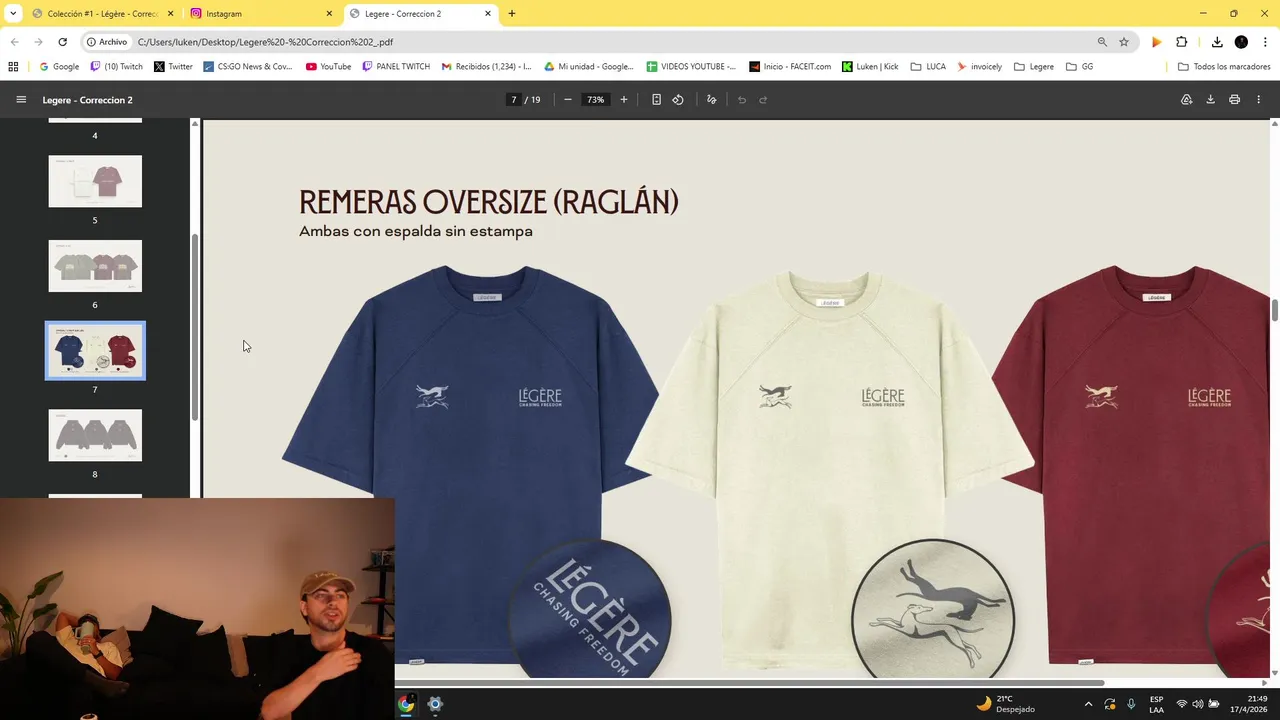The width and height of the screenshot is (1280, 720).
Task: Open the Twitter bookmark
Action: click(x=173, y=67)
